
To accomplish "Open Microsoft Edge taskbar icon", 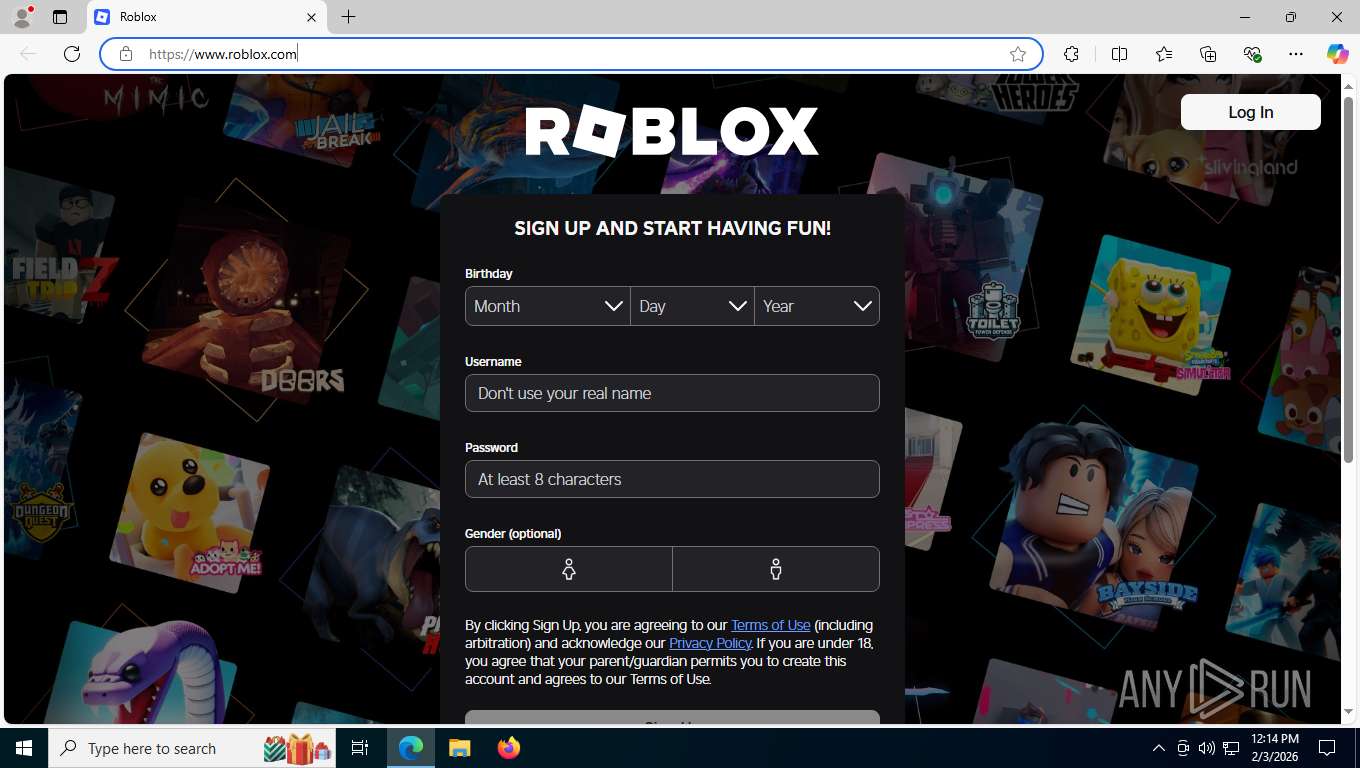I will (411, 748).
